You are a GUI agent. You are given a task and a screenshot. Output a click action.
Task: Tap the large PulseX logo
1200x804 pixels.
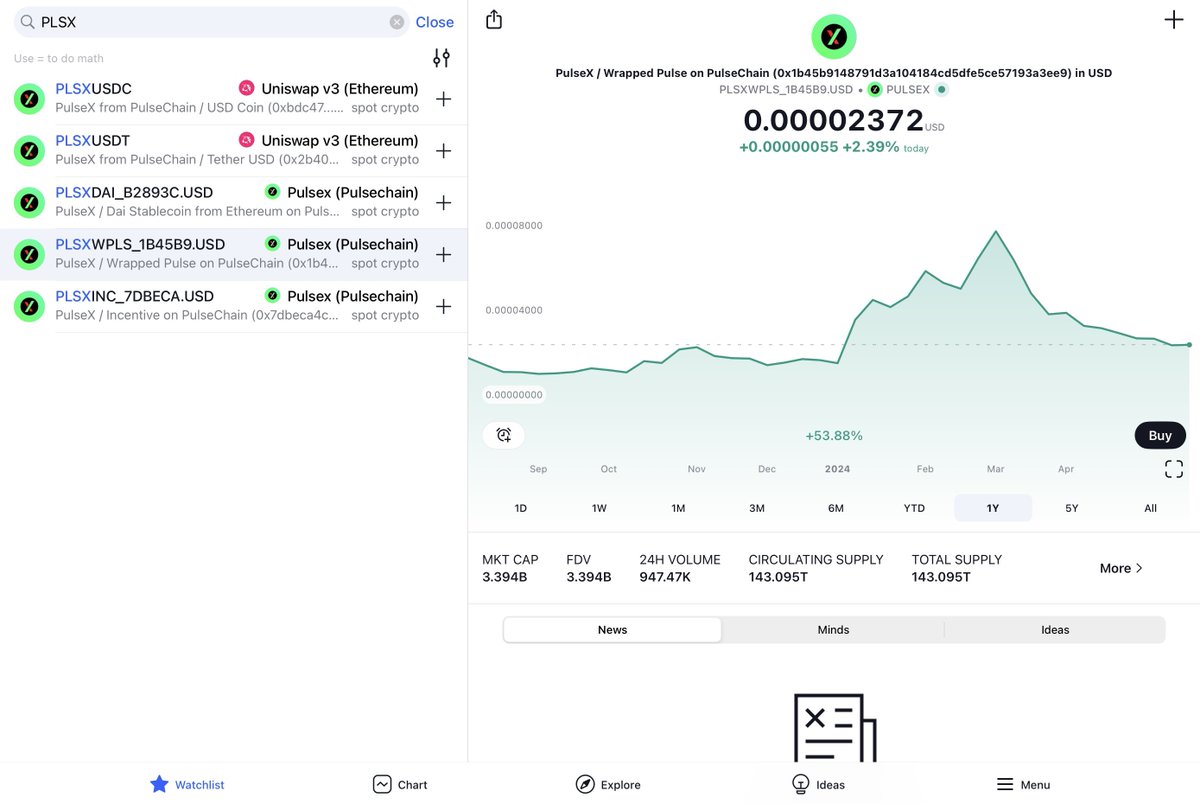coord(834,37)
